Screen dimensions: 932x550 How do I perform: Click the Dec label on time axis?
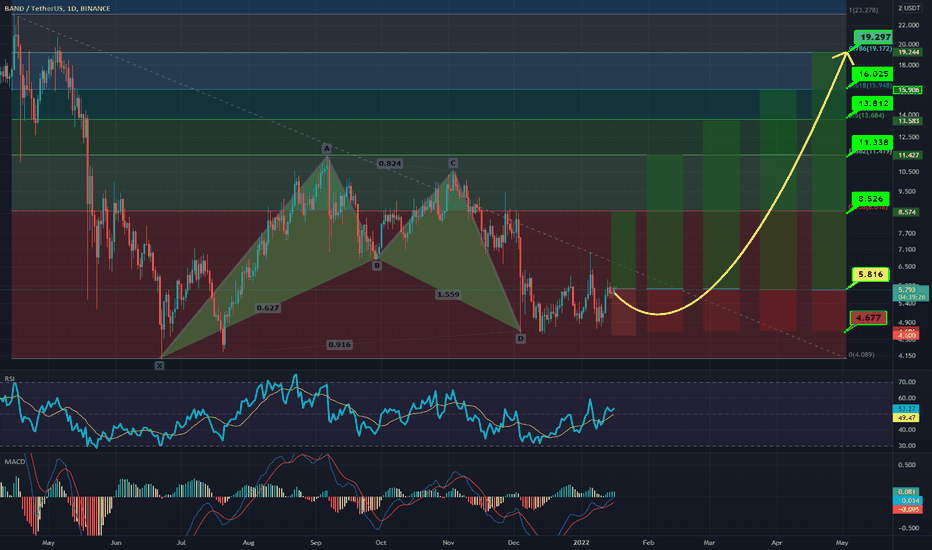[514, 543]
